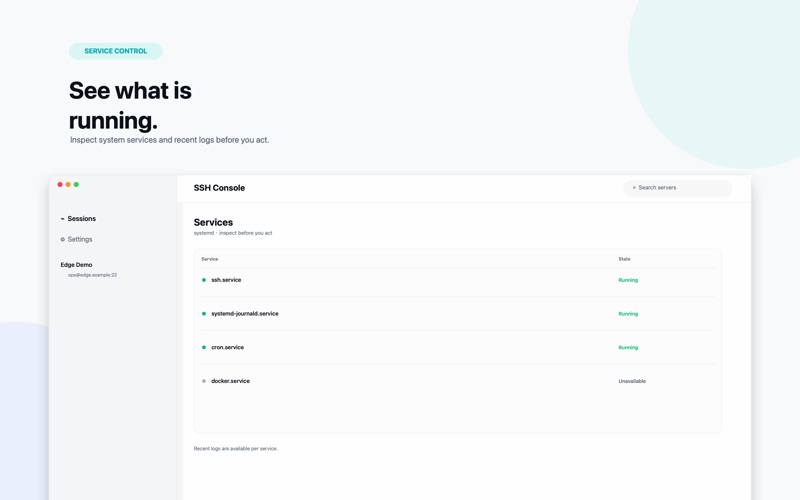Click the green status dot for systemd-journald.service

coord(204,314)
